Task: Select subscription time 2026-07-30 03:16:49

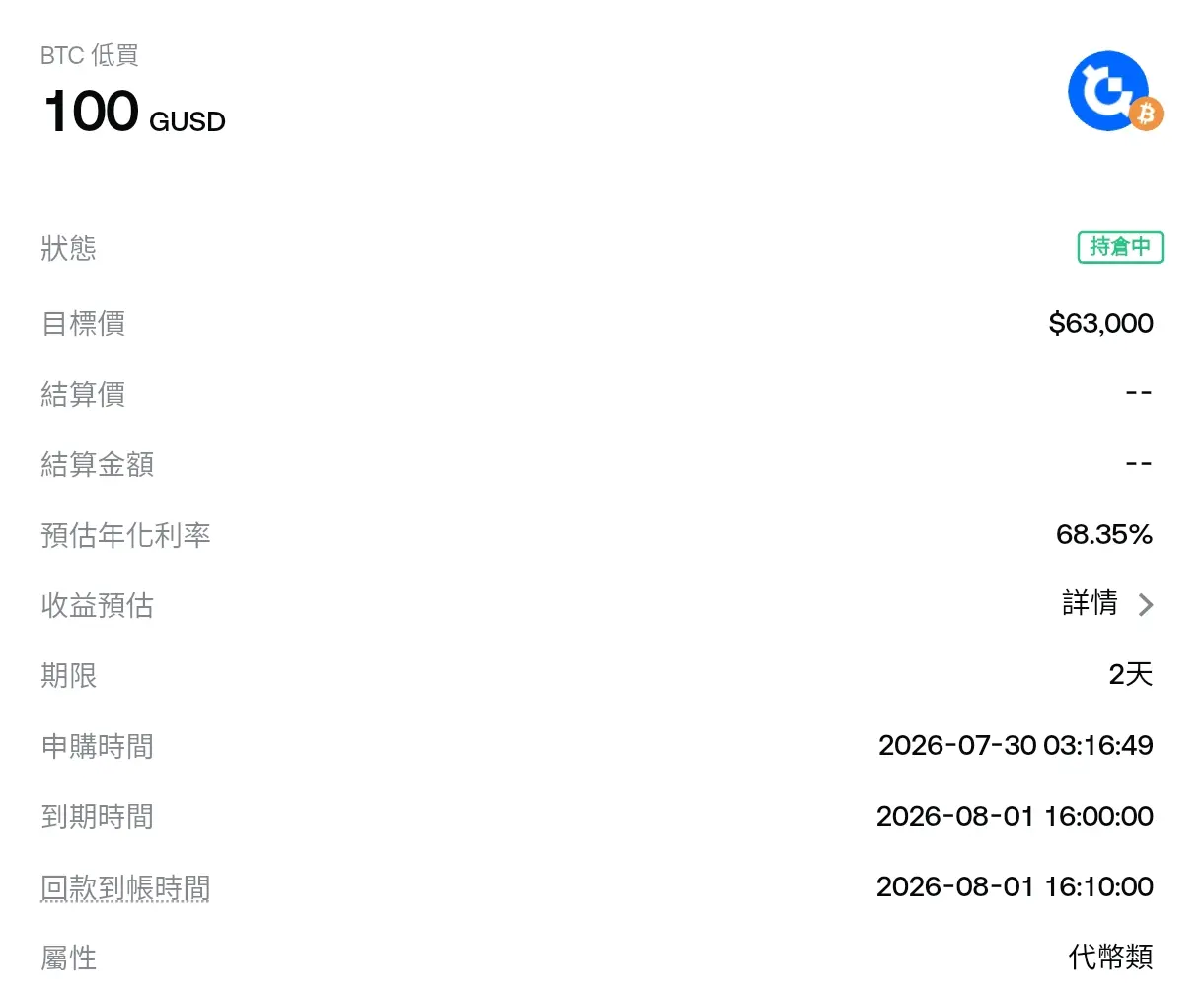Action: tap(1016, 745)
